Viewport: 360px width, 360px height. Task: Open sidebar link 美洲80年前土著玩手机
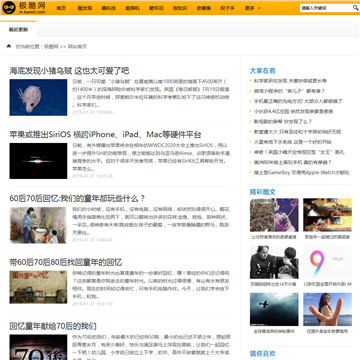293,162
